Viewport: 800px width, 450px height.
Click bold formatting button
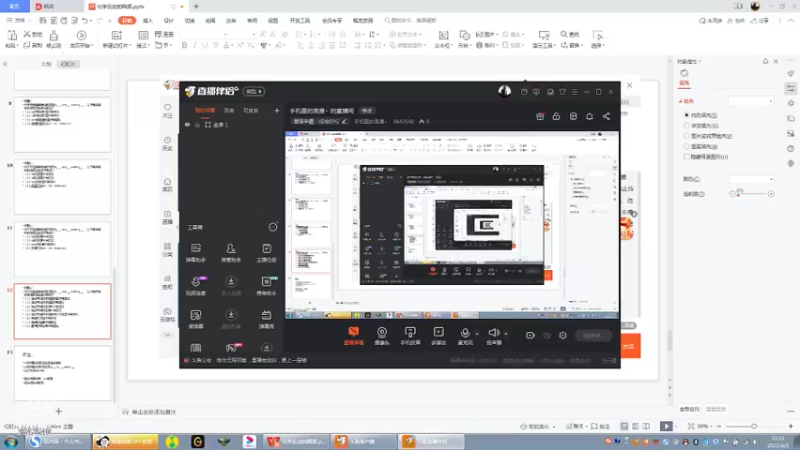click(x=184, y=45)
